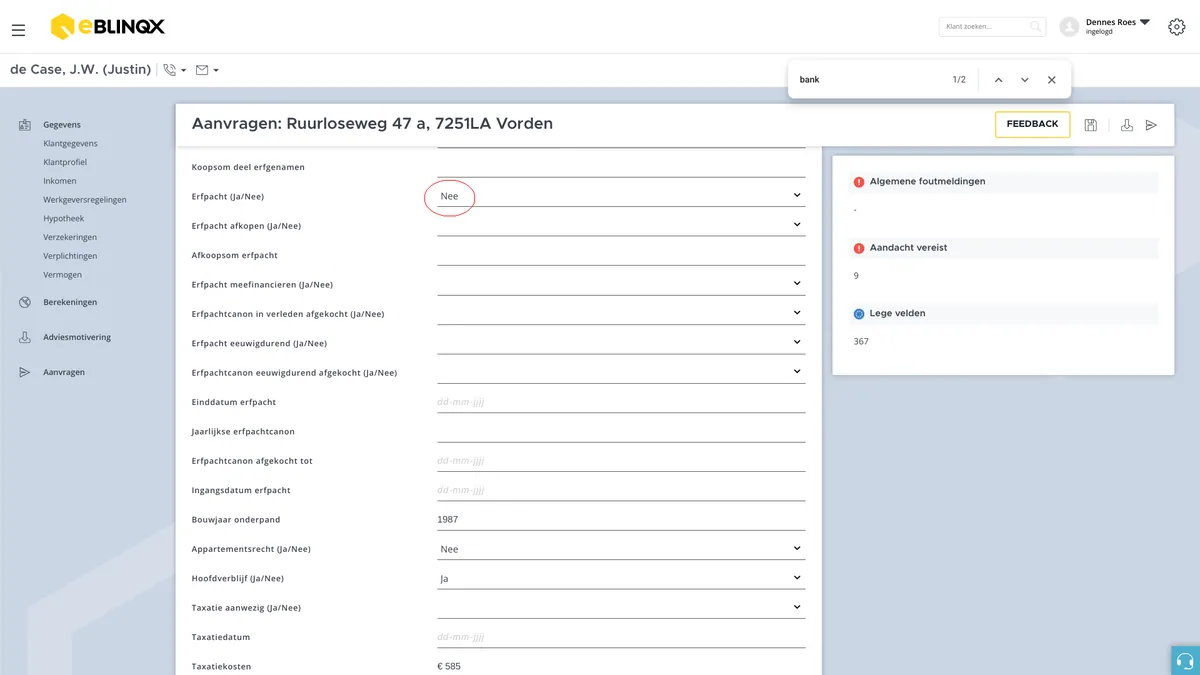
Task: Click the eBlinqx logo
Action: point(107,27)
